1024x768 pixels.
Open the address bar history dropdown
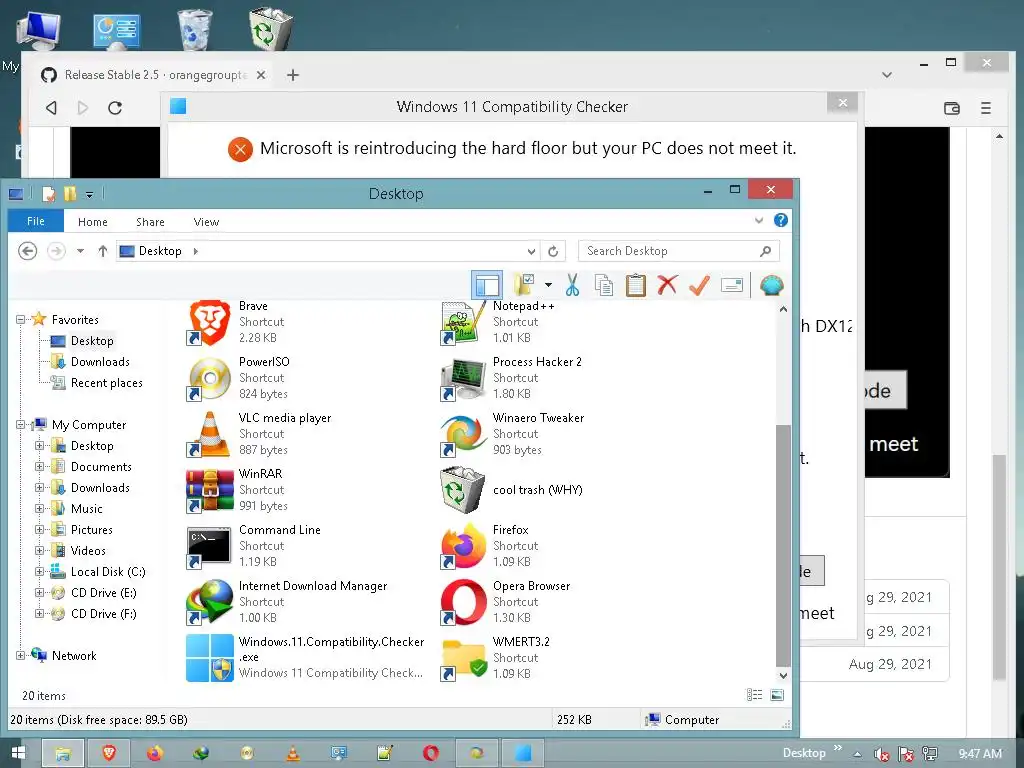tap(532, 251)
